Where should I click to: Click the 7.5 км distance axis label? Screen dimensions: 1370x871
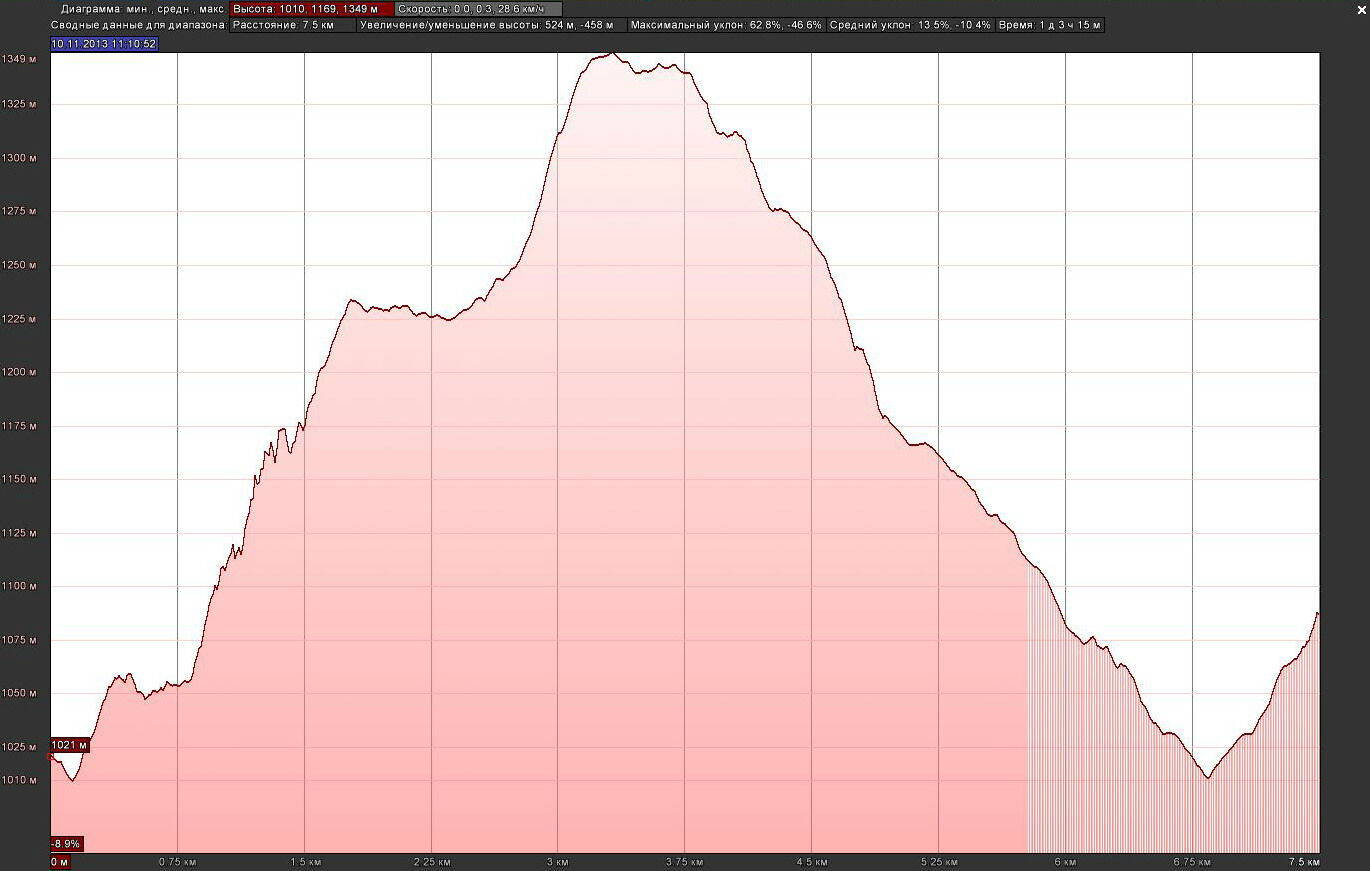(1303, 862)
